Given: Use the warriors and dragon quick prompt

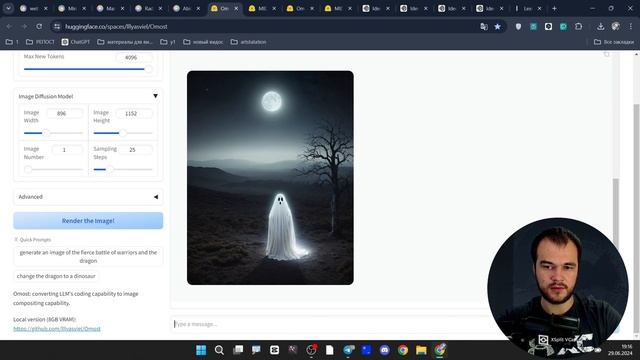Looking at the screenshot, I should [88, 256].
